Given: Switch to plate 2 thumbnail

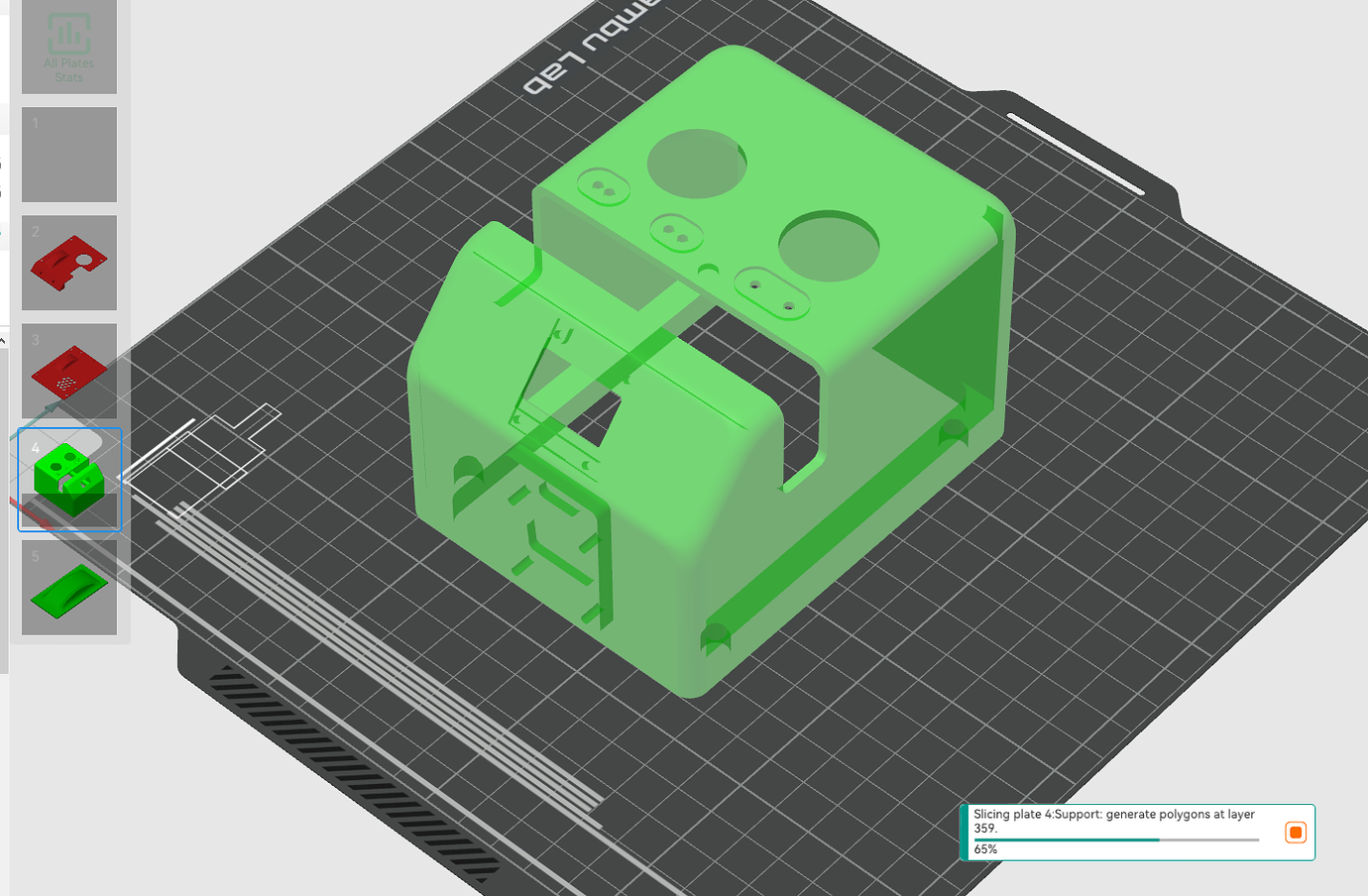Looking at the screenshot, I should tap(69, 263).
